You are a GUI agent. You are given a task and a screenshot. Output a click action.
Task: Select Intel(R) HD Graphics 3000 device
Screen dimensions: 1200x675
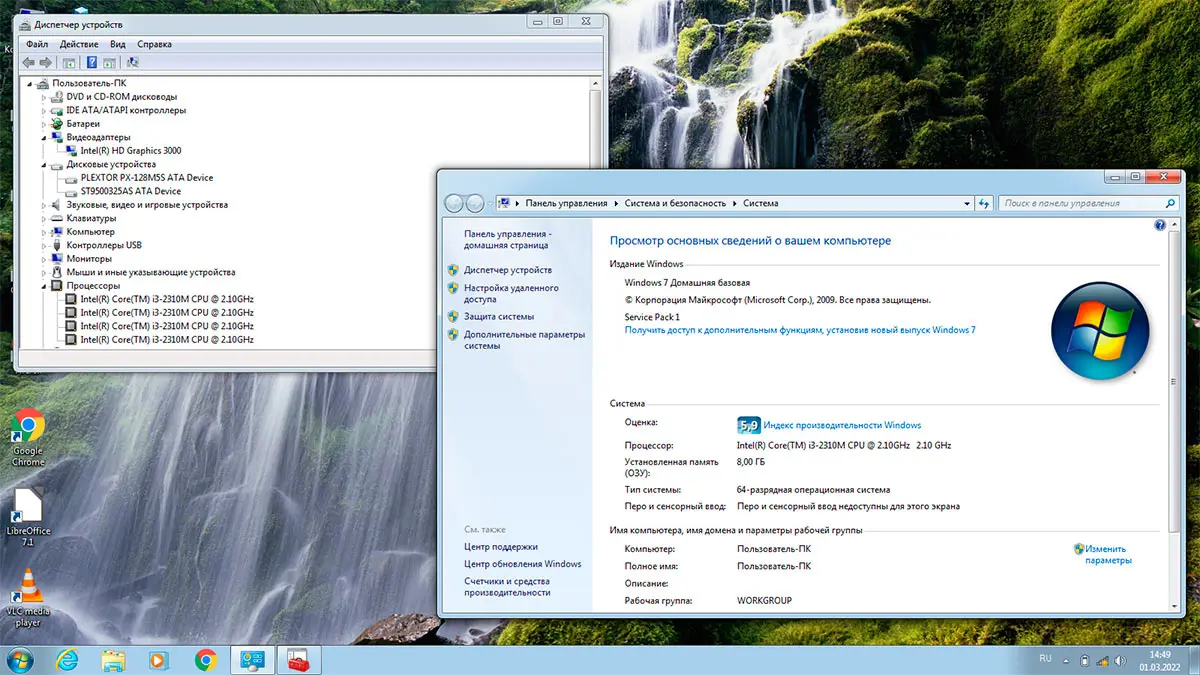click(130, 151)
